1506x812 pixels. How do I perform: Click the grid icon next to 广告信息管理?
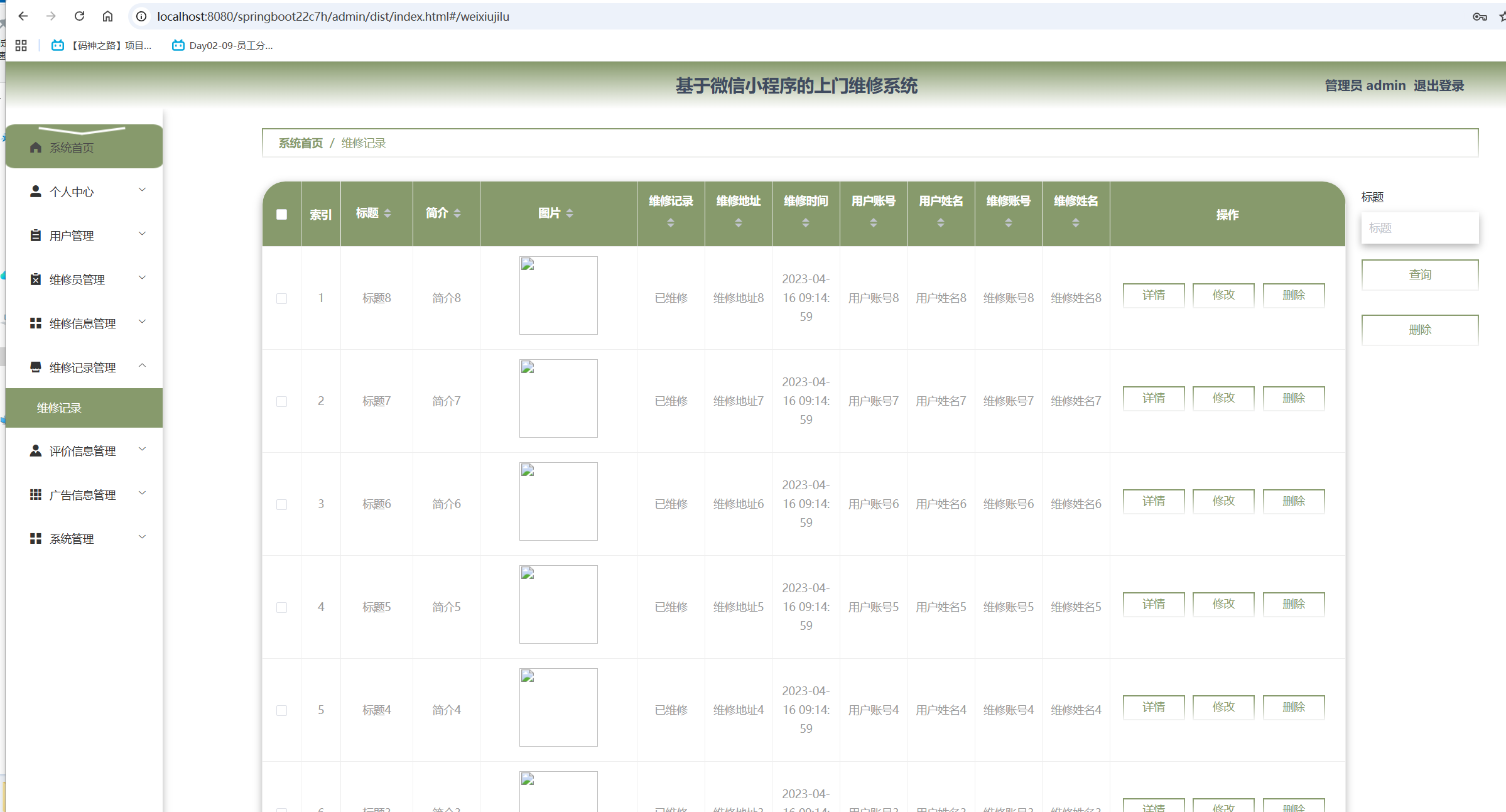point(36,495)
